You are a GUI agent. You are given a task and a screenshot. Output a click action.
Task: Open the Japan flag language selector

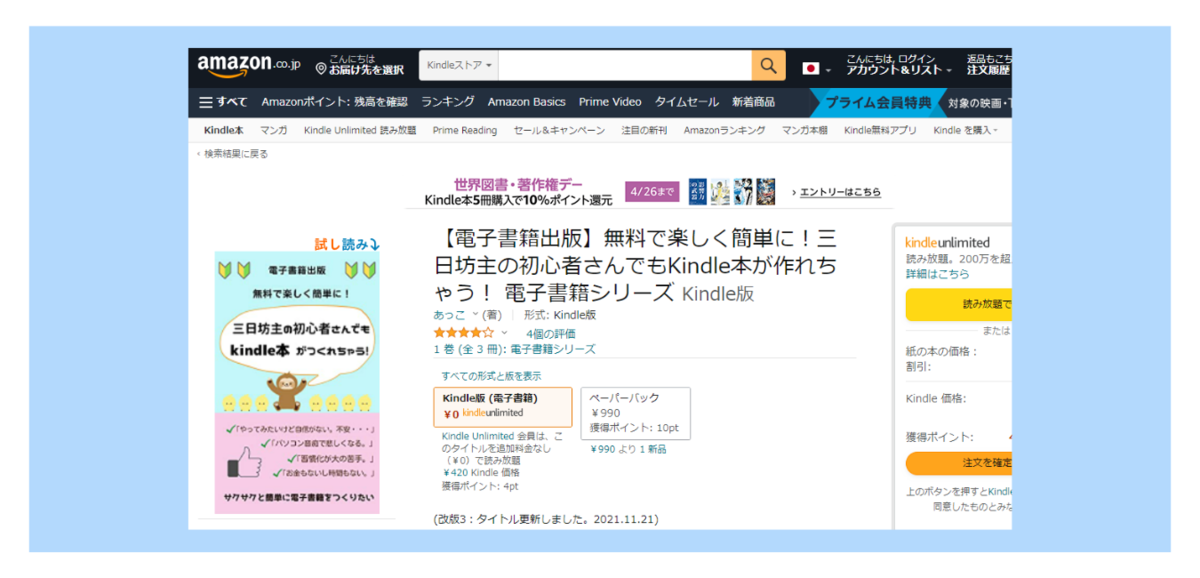pos(815,69)
